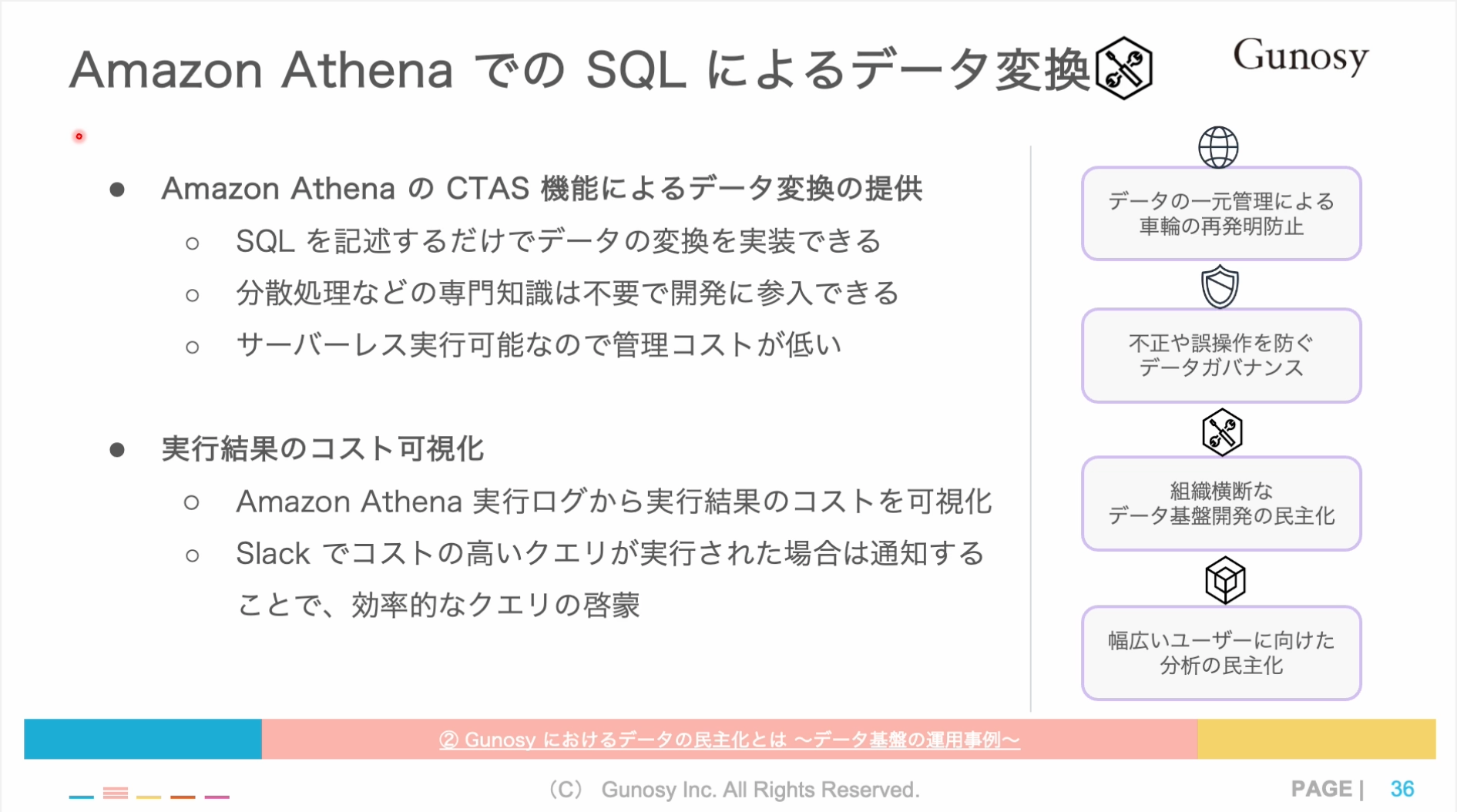This screenshot has width=1457, height=812.
Task: Select the 組織横断なデータ基盤開発の民主化 box
Action: [1221, 503]
